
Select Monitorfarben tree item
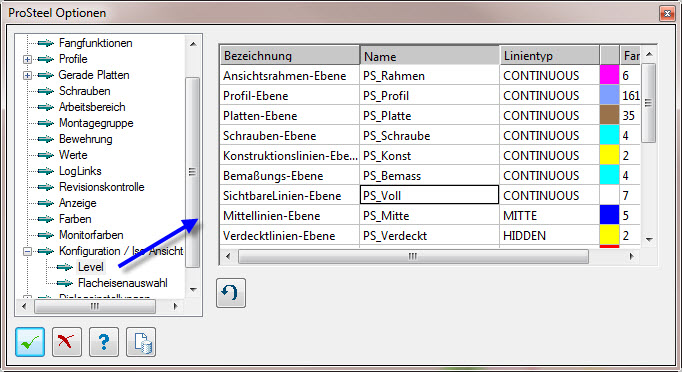(91, 235)
